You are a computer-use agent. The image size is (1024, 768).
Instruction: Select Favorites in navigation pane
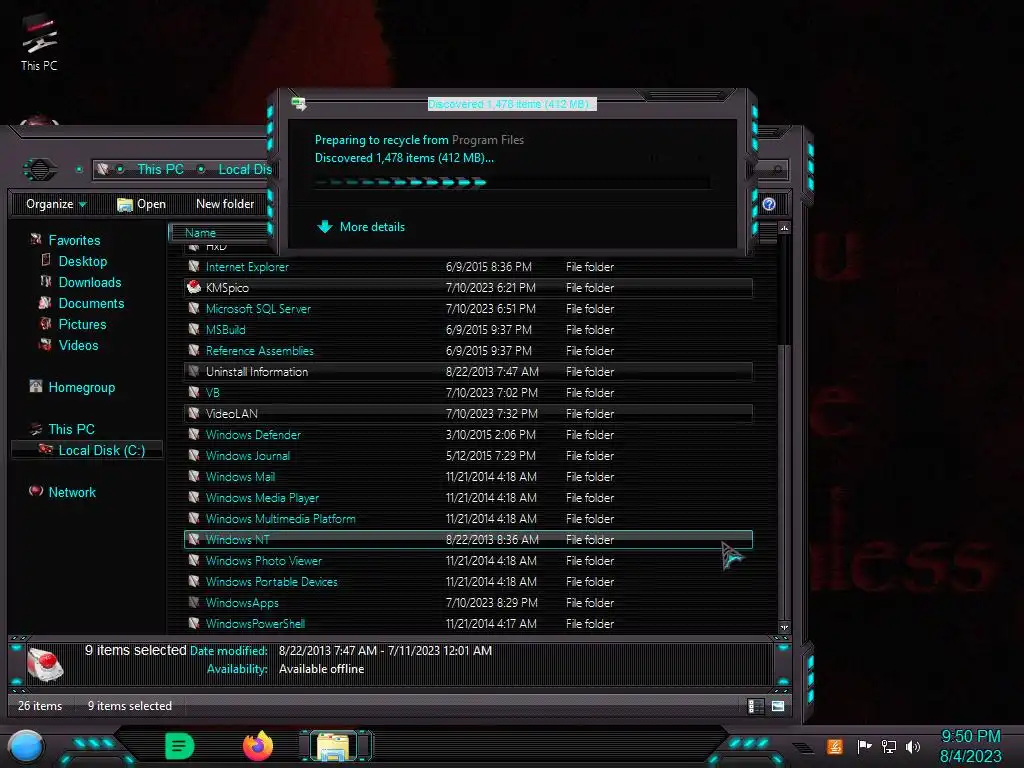click(74, 240)
